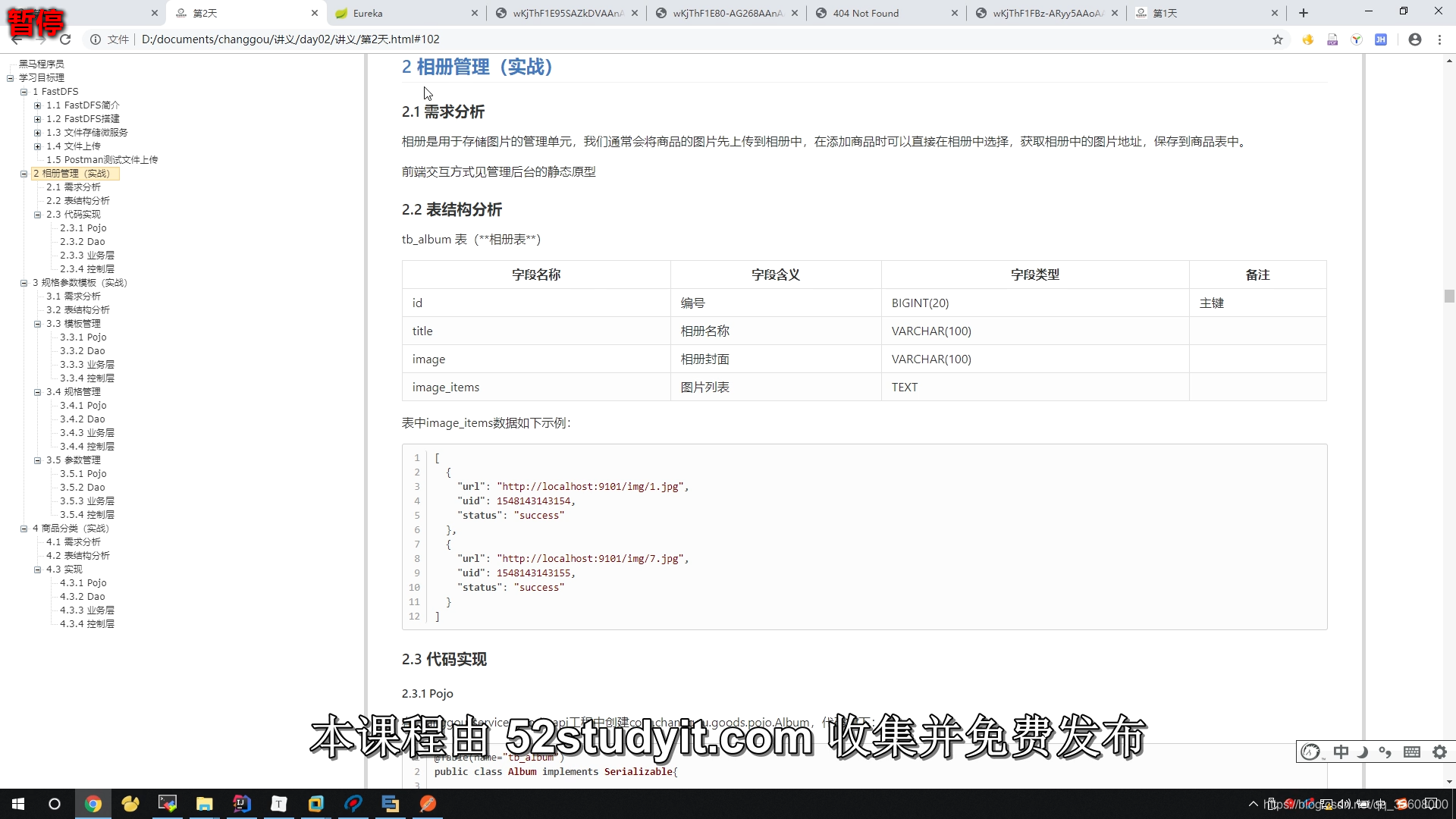Click the JH extension icon

coord(1381,39)
